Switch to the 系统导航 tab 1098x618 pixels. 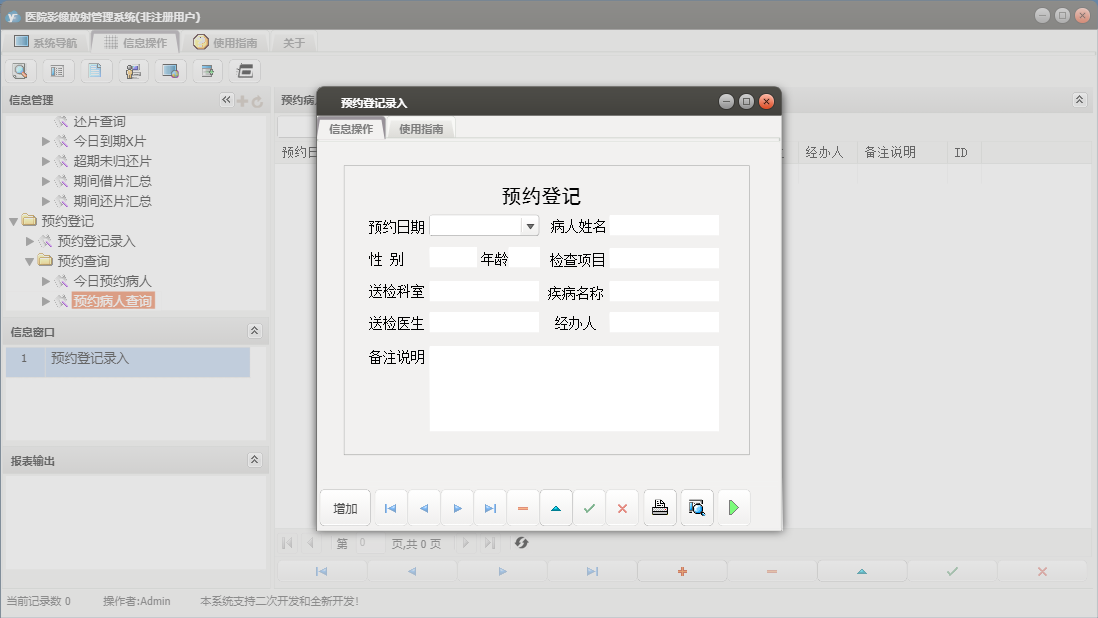pos(46,41)
